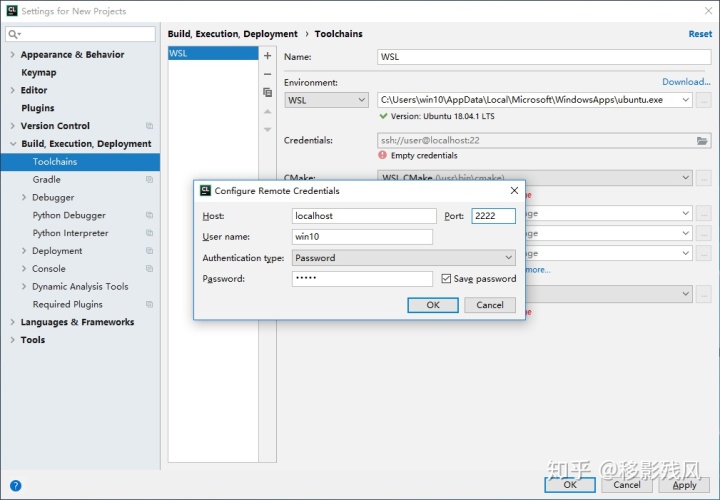Select WSL entry in toolchains list

[x=213, y=53]
